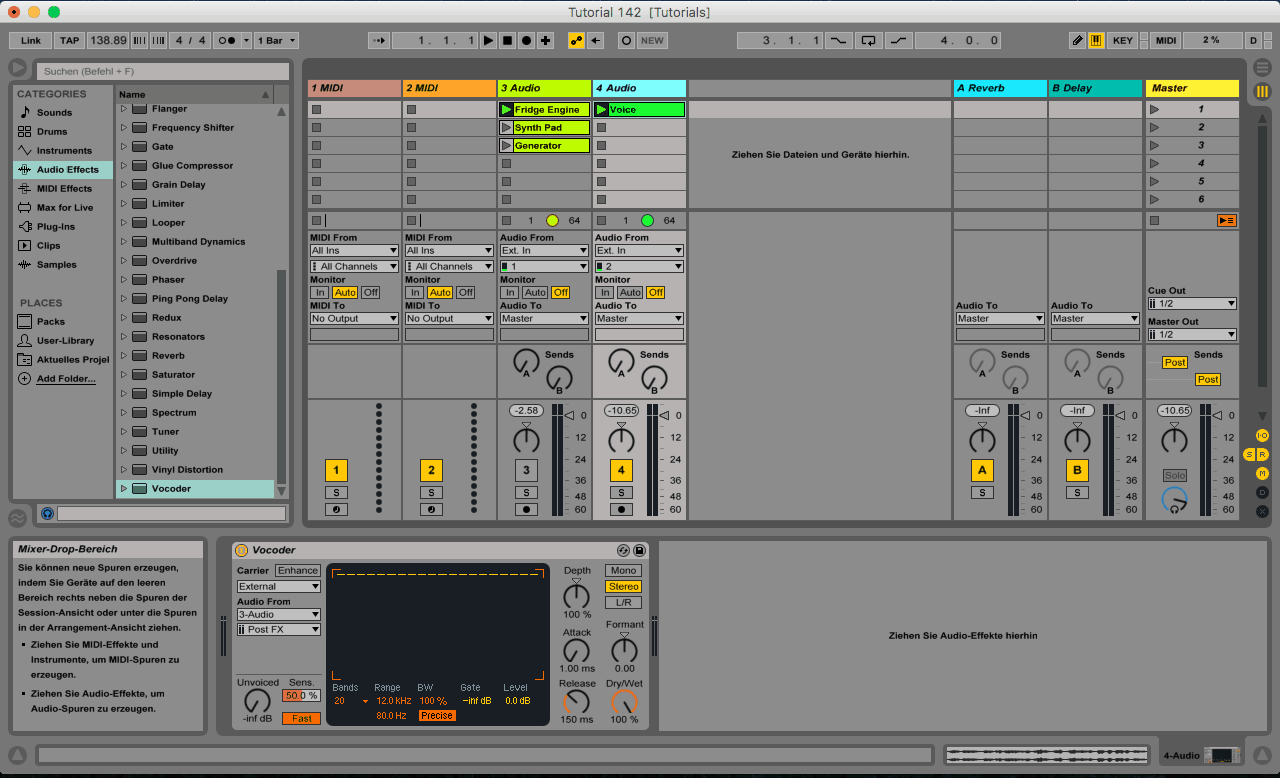Click the Vocoder Dry/Wet knob
This screenshot has width=1280, height=778.
click(x=624, y=702)
